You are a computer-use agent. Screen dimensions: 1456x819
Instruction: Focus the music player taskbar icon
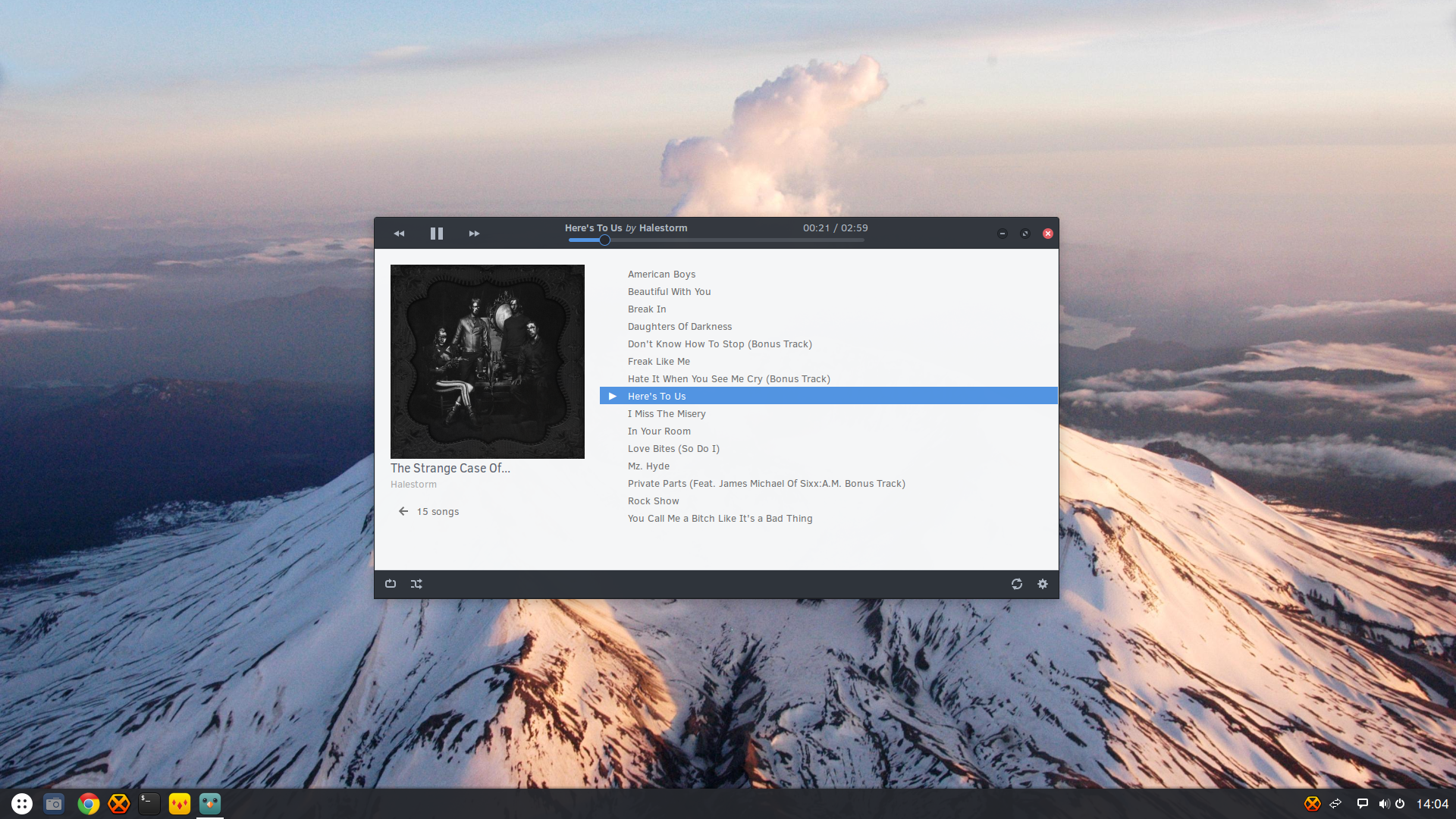click(x=210, y=804)
